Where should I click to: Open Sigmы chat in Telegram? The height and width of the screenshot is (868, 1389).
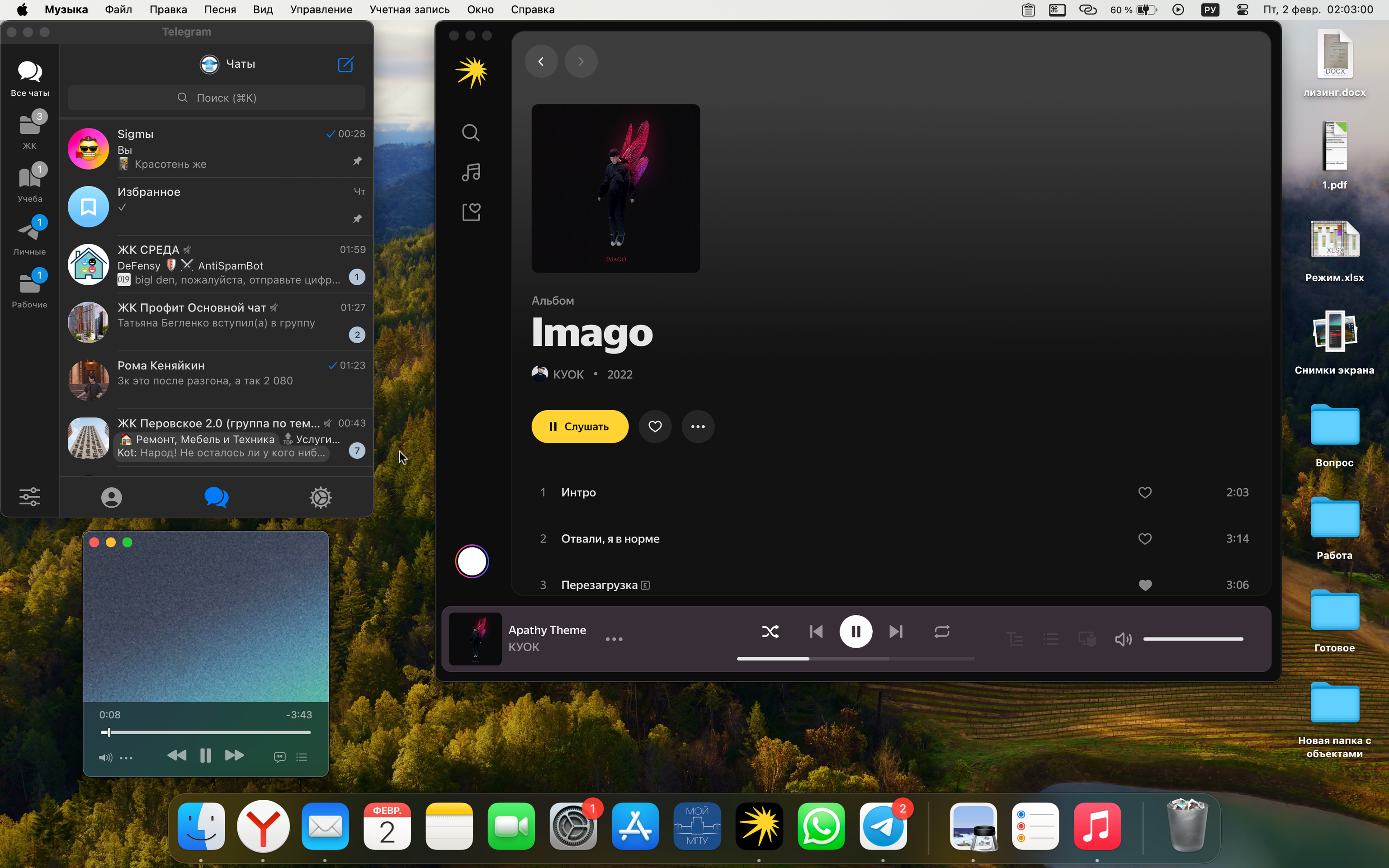pyautogui.click(x=217, y=148)
